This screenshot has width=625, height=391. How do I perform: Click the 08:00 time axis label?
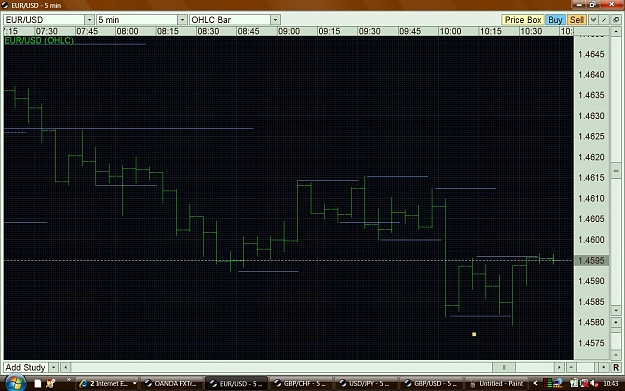pos(127,31)
